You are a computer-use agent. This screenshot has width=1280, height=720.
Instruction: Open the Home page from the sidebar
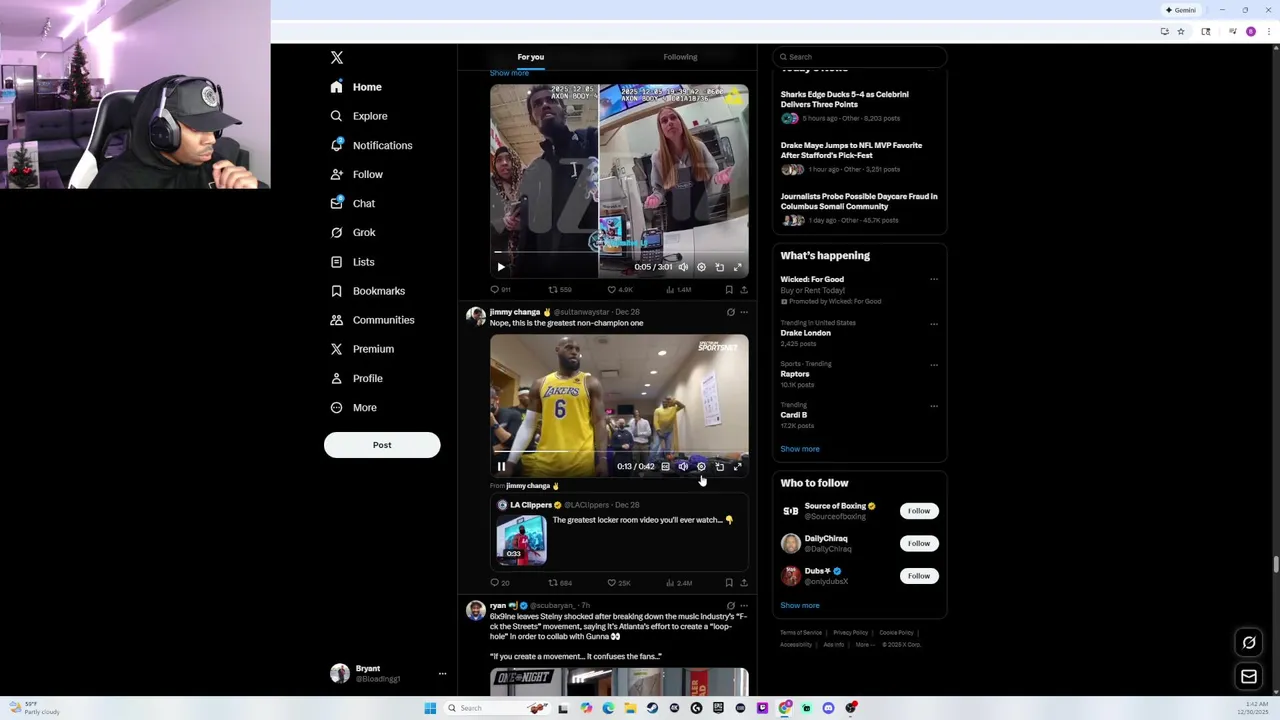(x=357, y=87)
